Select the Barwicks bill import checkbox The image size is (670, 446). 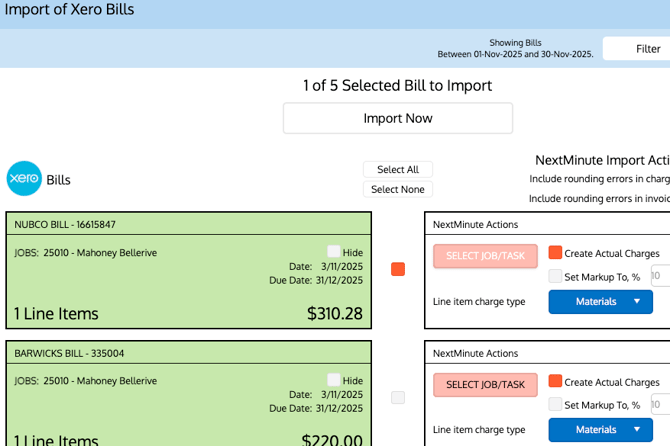(x=398, y=397)
